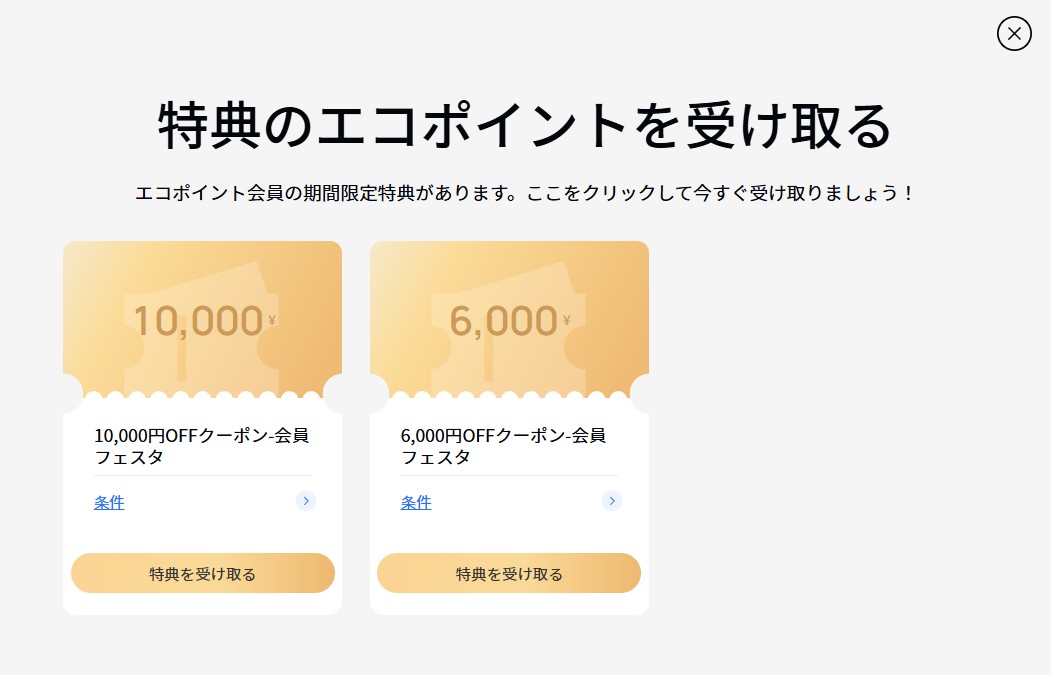The image size is (1051, 675).
Task: Select the golden 6,000 yen coupon image
Action: point(509,319)
